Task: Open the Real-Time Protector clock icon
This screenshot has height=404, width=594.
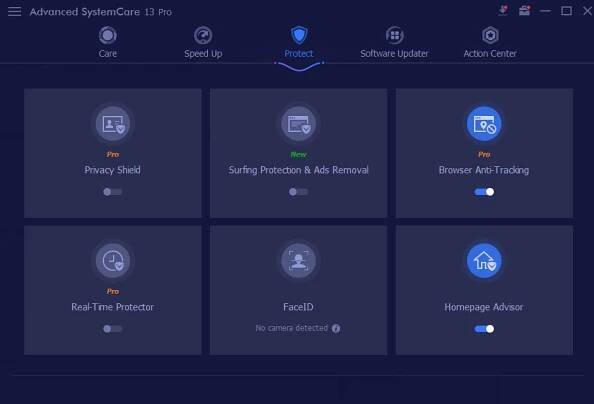Action: click(x=113, y=260)
